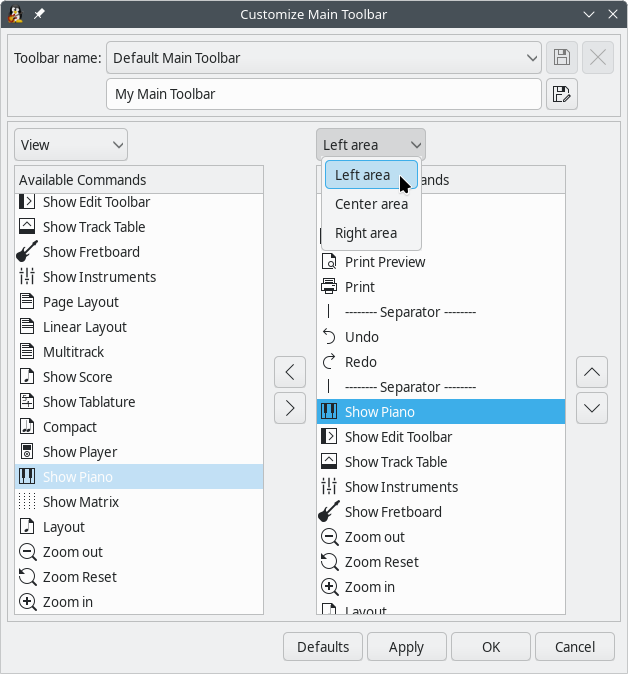Select Print Preview in current commands list
Viewport: 628px width, 674px height.
(385, 262)
